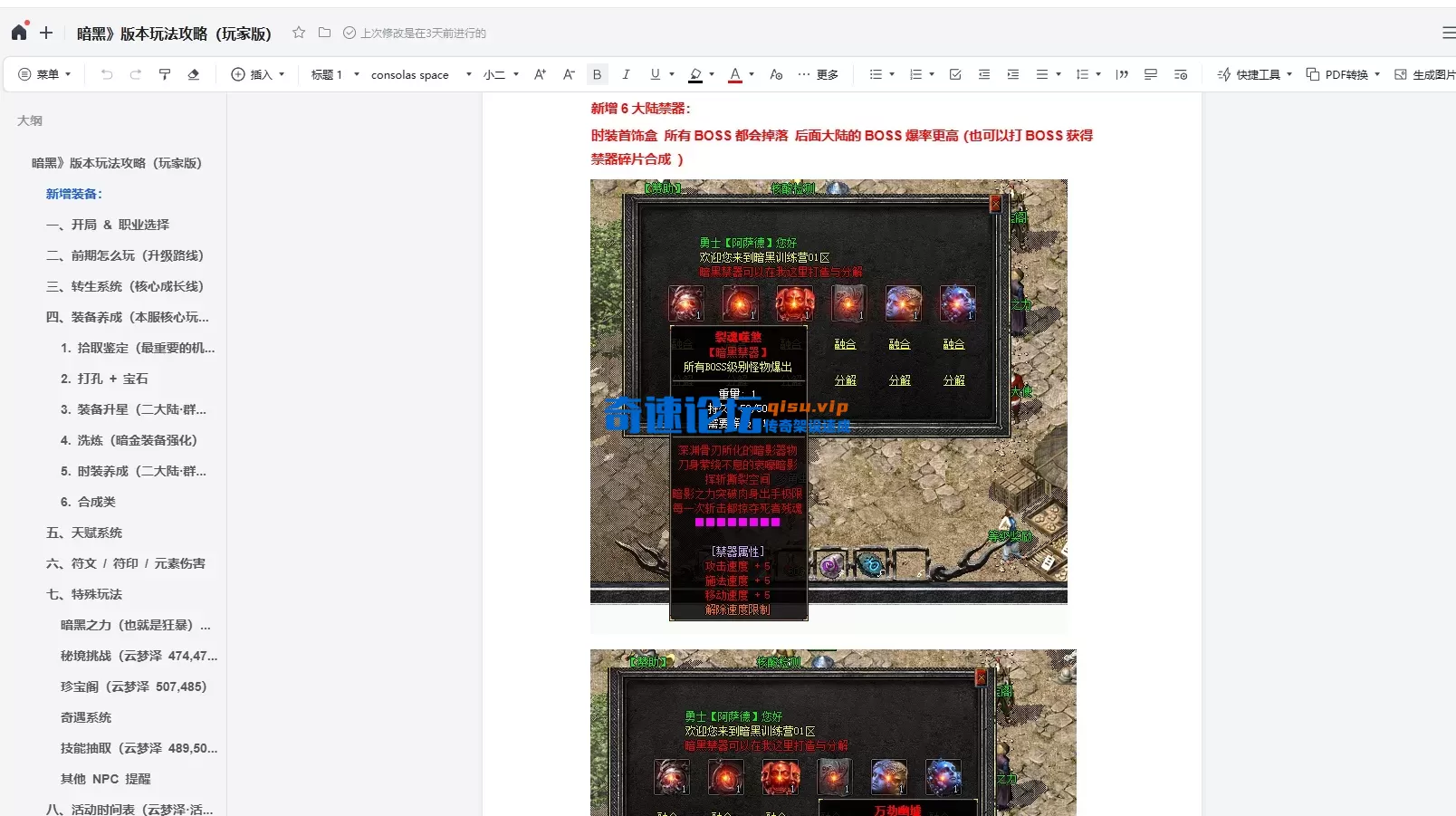Click the highlight block icon in toolbar
Viewport: 1456px width, 816px height.
click(x=1151, y=74)
